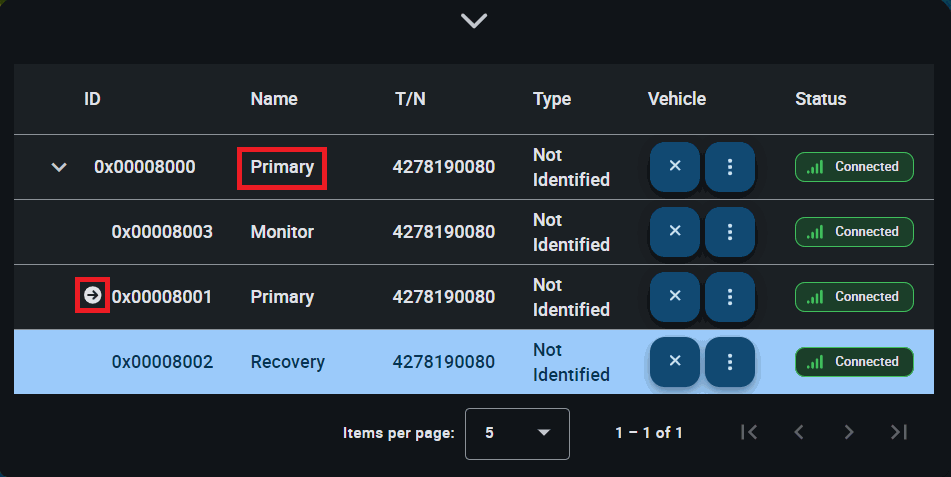Go to the next page

click(x=848, y=432)
